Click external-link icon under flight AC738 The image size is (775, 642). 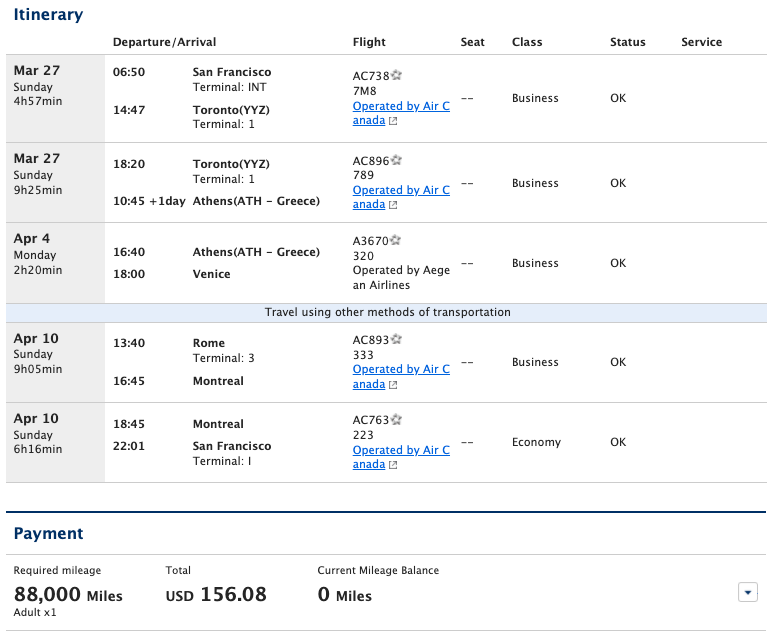point(393,121)
